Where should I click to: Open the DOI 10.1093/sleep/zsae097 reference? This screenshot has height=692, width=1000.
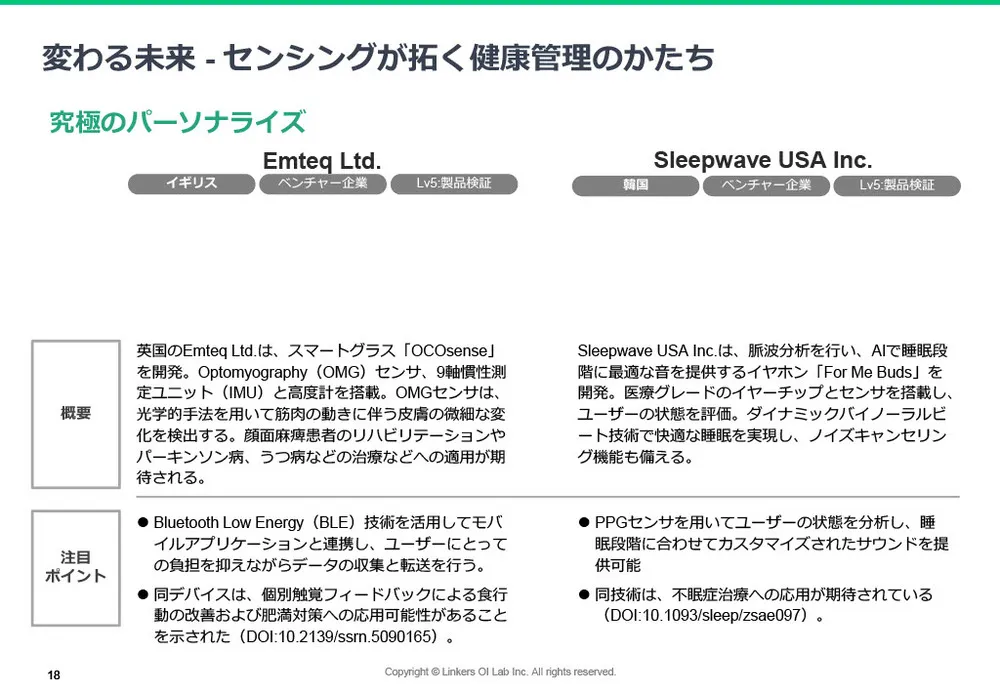coord(710,616)
